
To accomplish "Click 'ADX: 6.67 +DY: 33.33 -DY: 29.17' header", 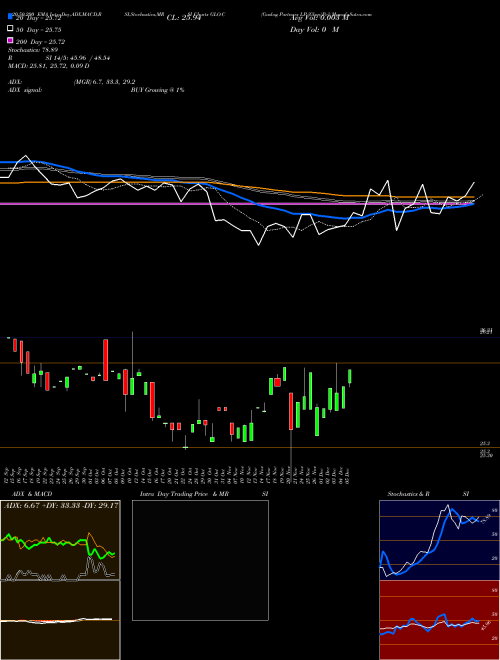I will (61, 506).
